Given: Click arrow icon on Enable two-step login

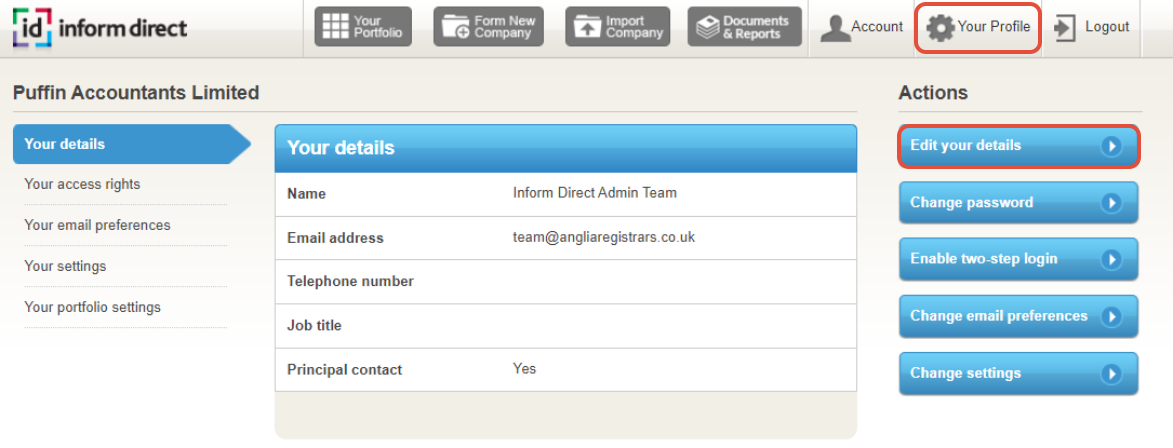Looking at the screenshot, I should click(x=1112, y=260).
